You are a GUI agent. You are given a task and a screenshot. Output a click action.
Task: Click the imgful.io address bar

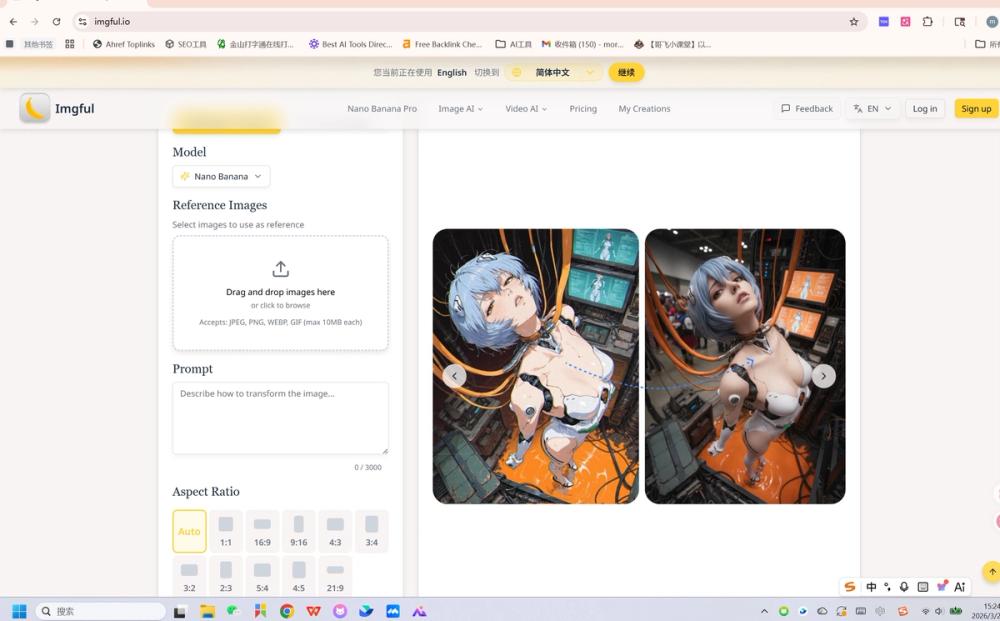click(x=469, y=22)
